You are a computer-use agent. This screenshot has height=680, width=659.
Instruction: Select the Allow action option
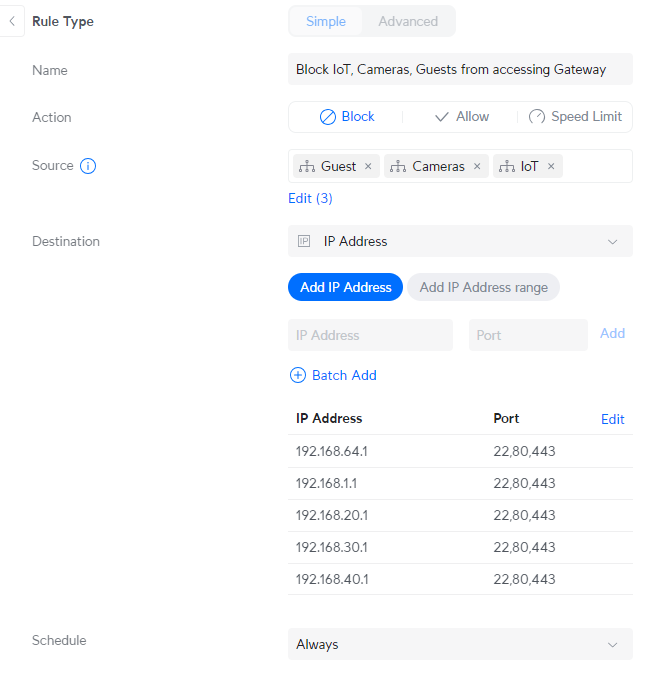pos(461,117)
